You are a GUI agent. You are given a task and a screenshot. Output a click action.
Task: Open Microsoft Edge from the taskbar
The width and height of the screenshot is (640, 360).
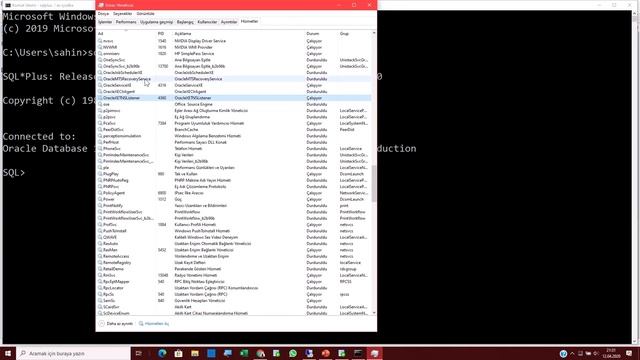coord(162,353)
